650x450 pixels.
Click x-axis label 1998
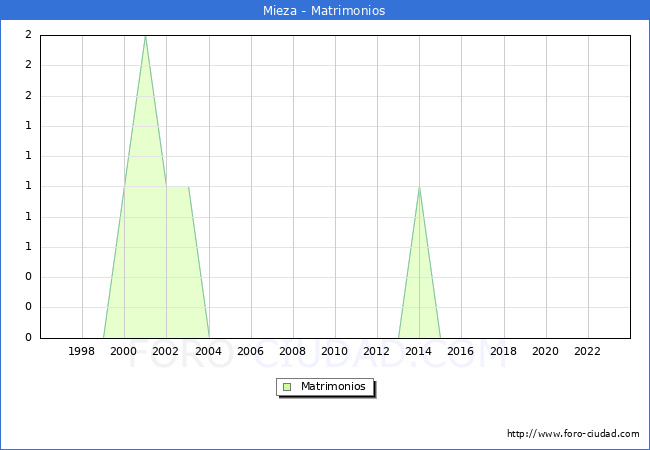click(x=81, y=351)
